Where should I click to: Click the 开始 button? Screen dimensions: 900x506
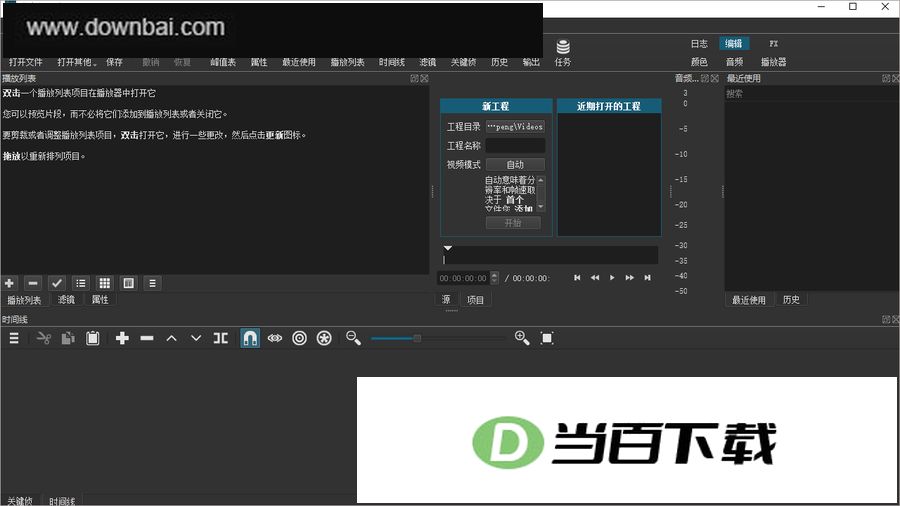coord(513,223)
